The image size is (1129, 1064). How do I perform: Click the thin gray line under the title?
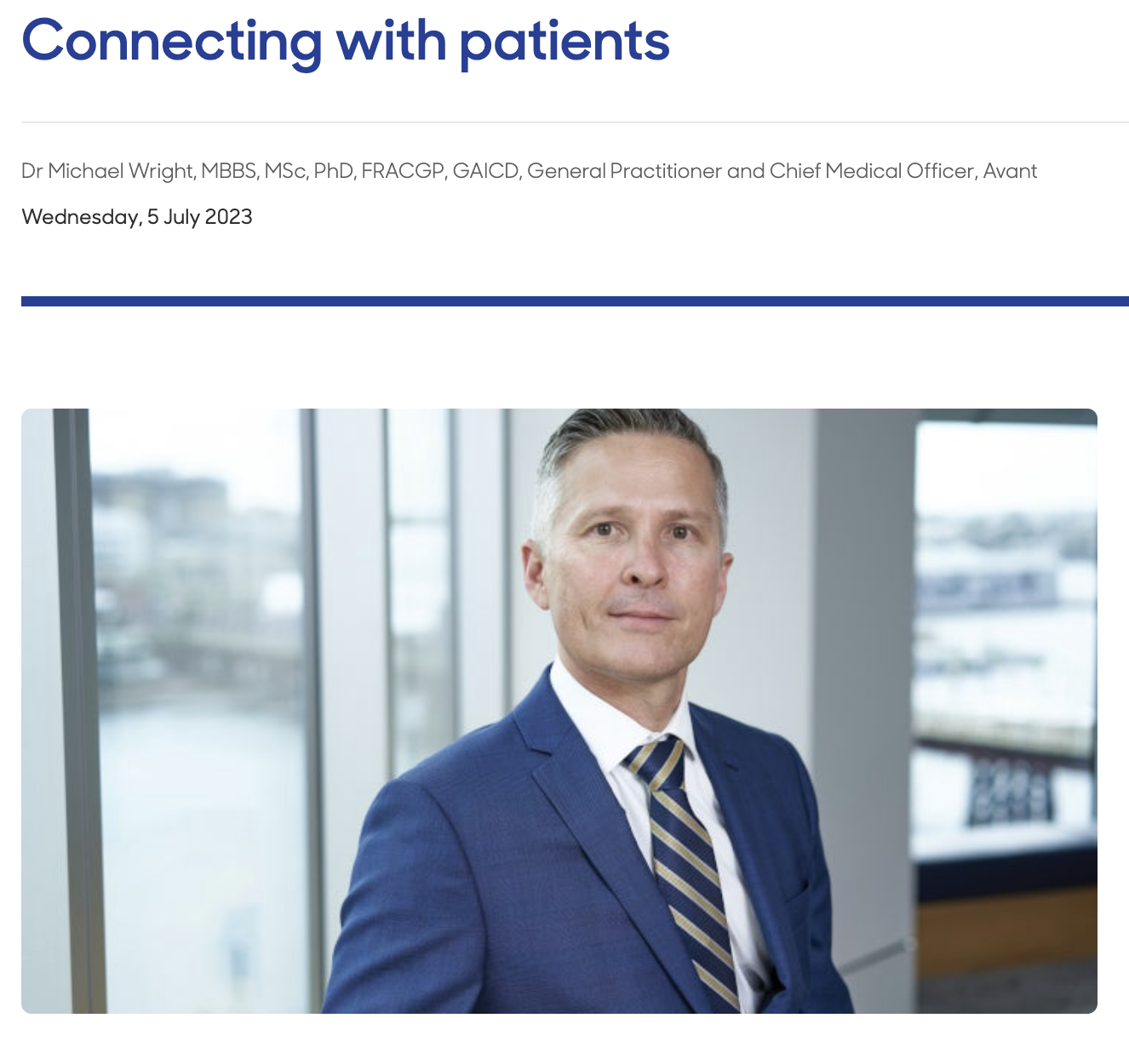coord(575,123)
